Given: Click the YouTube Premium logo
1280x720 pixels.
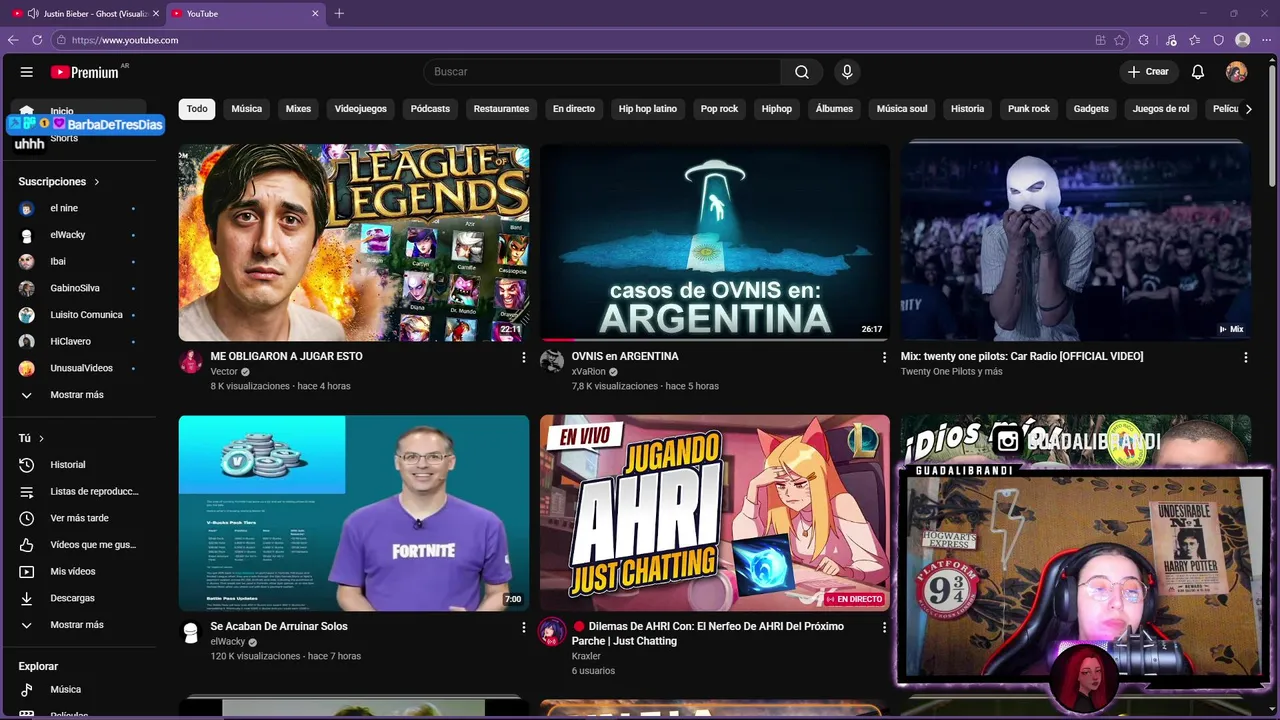Looking at the screenshot, I should pyautogui.click(x=85, y=72).
